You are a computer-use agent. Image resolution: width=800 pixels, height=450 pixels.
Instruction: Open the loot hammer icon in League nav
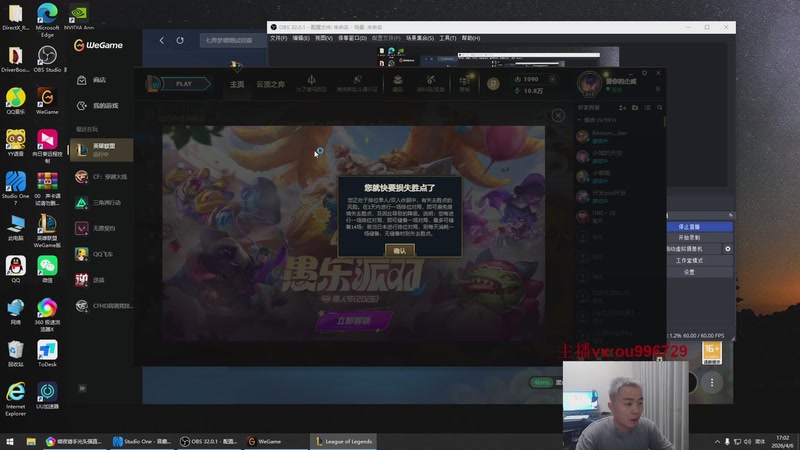431,83
